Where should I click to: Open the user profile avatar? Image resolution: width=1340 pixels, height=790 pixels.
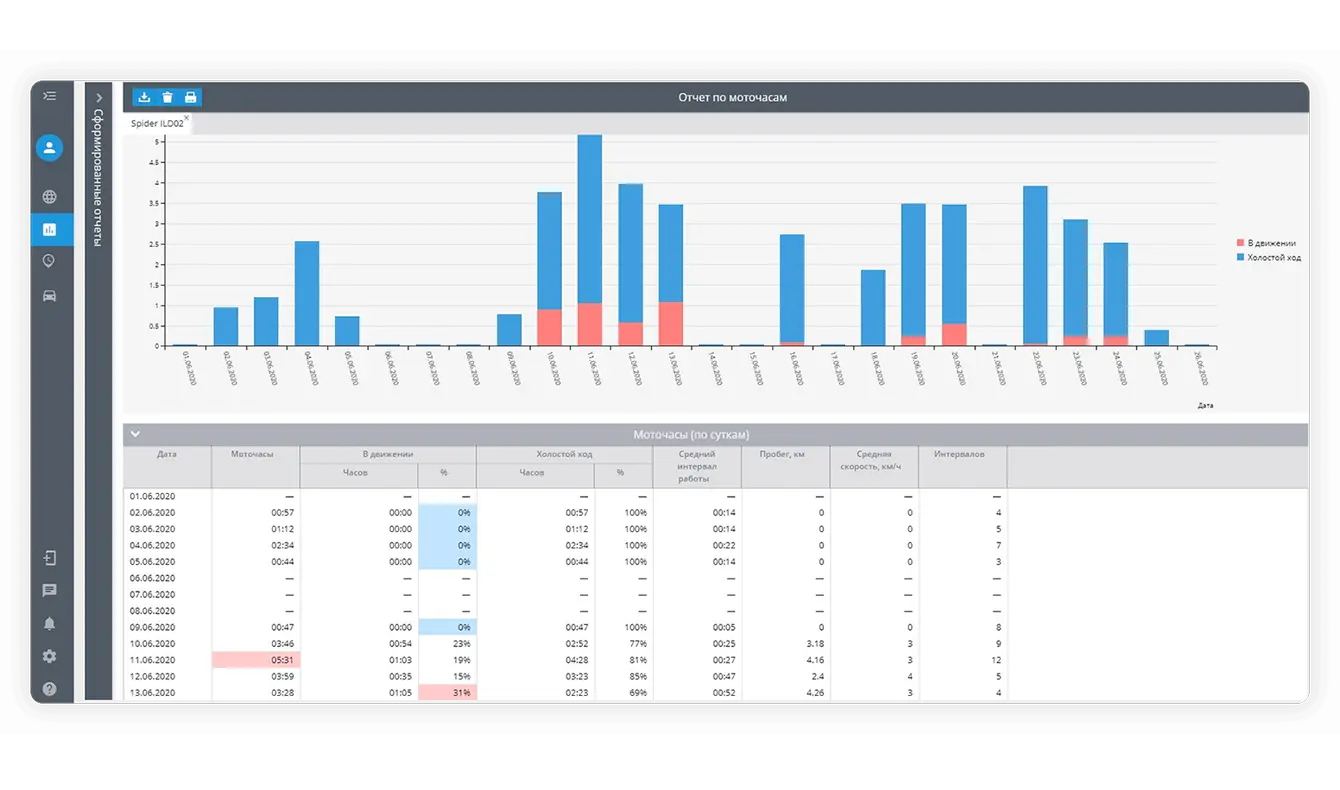tap(49, 148)
